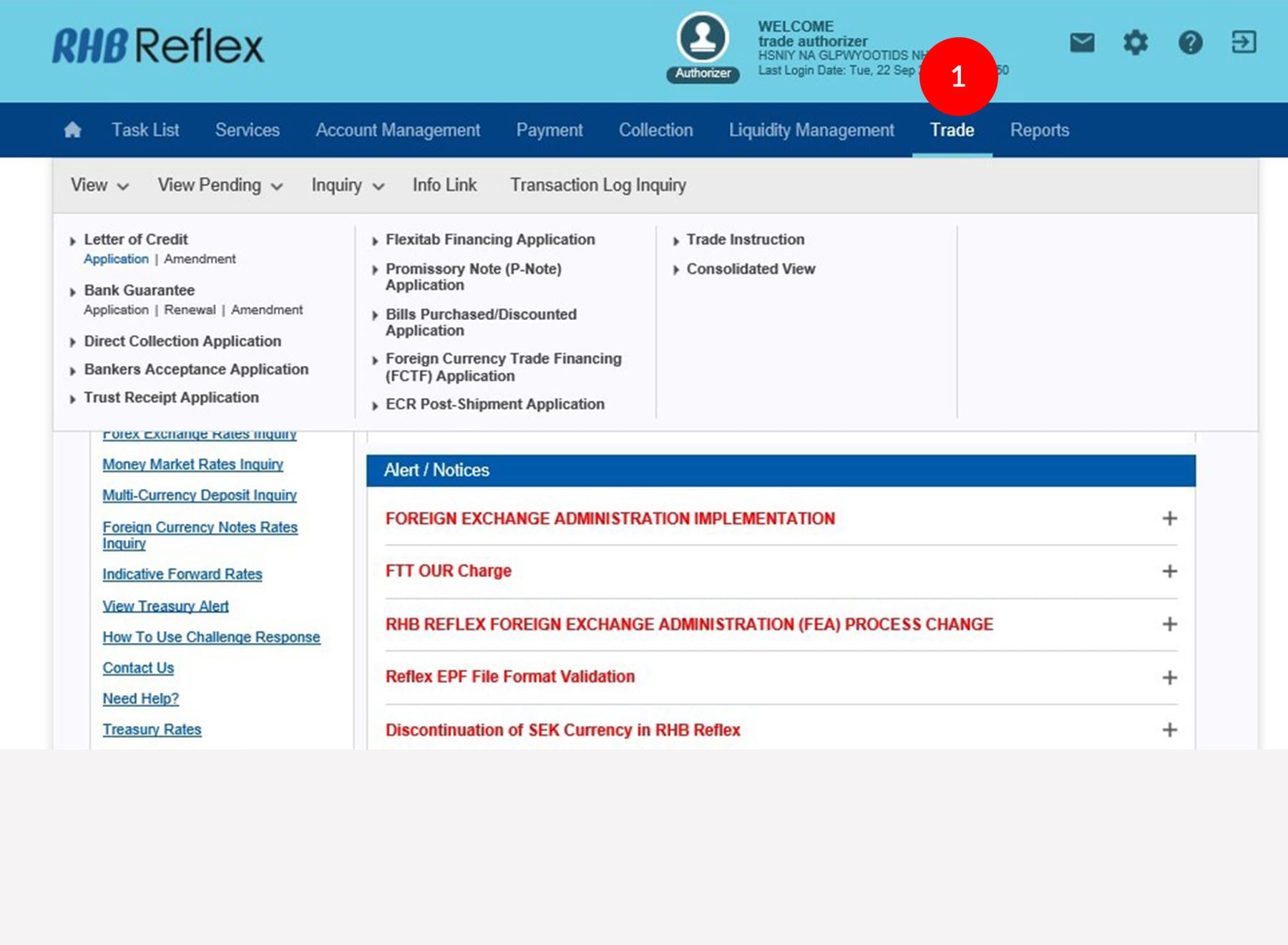Expand the Foreign Exchange Administration Implementation notice
Screen dimensions: 1288x945
(x=1169, y=518)
